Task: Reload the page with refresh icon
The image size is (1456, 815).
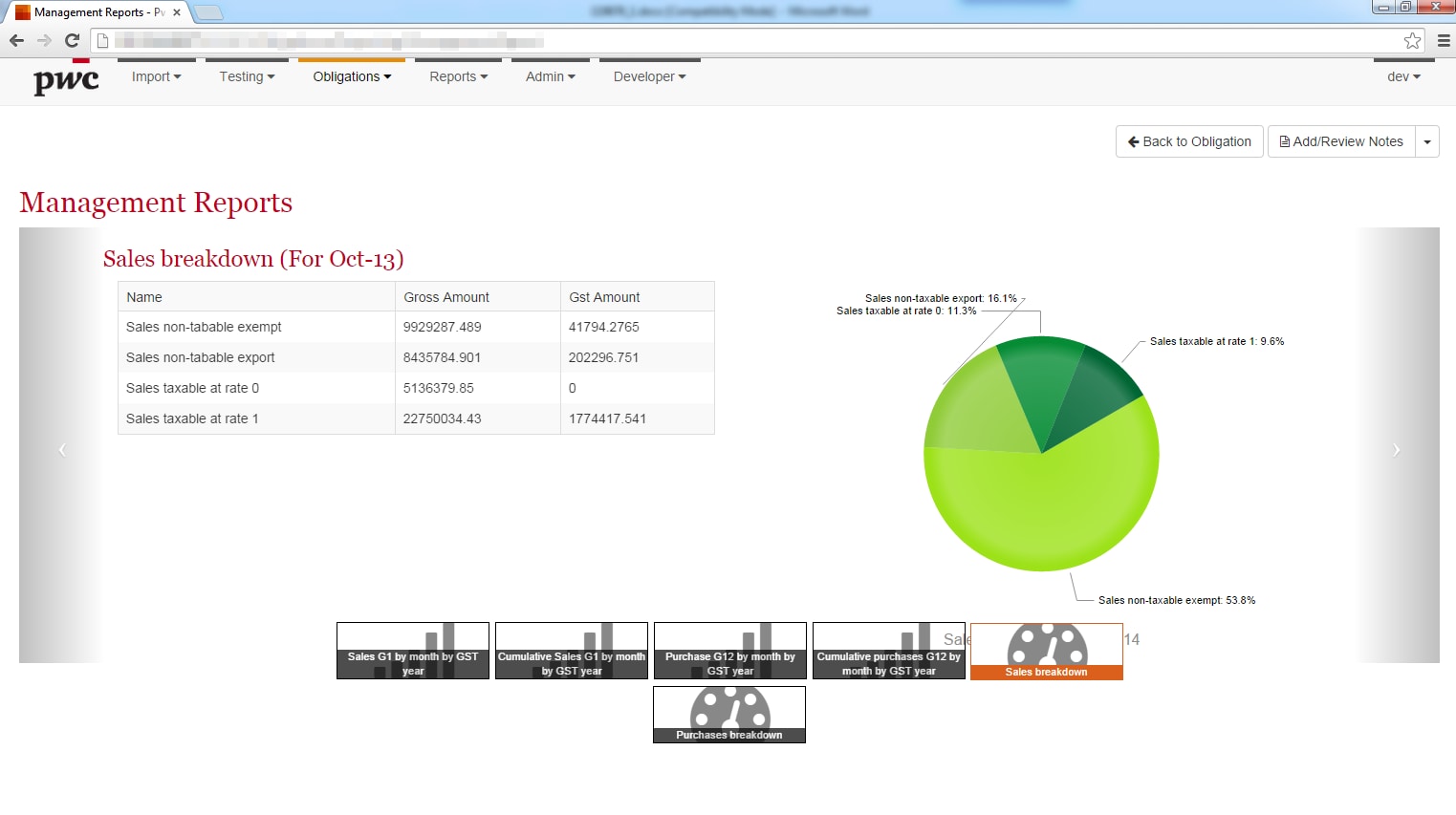Action: click(x=72, y=40)
